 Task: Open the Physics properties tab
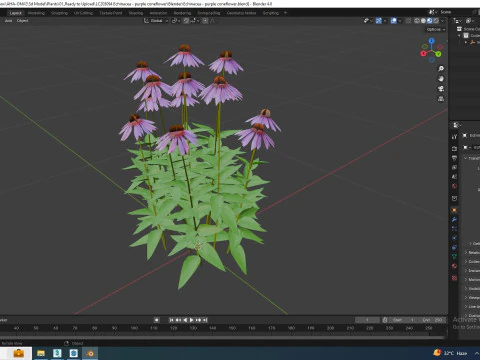point(454,238)
